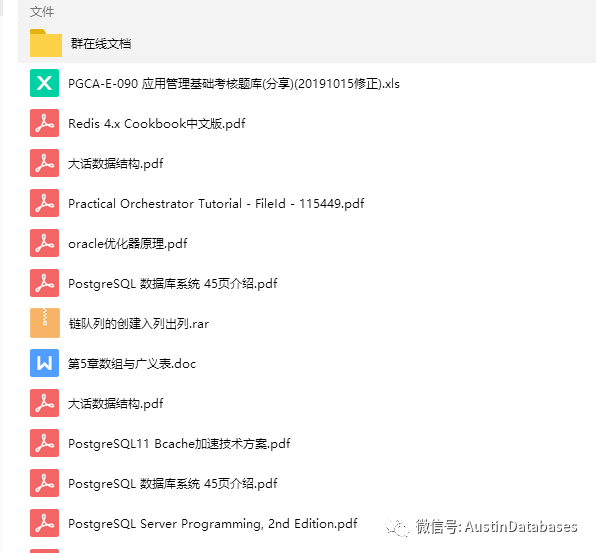Open PostgreSQL Server Programming, 2nd Edition.pdf

(x=212, y=524)
